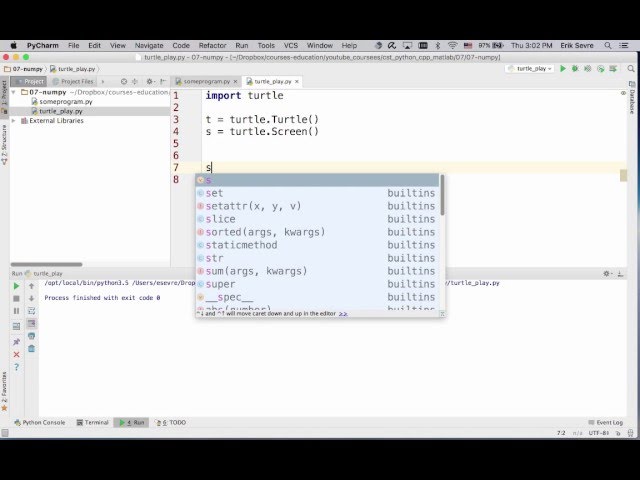Open the Database side panel
Screen dimensions: 640x480
point(632,97)
